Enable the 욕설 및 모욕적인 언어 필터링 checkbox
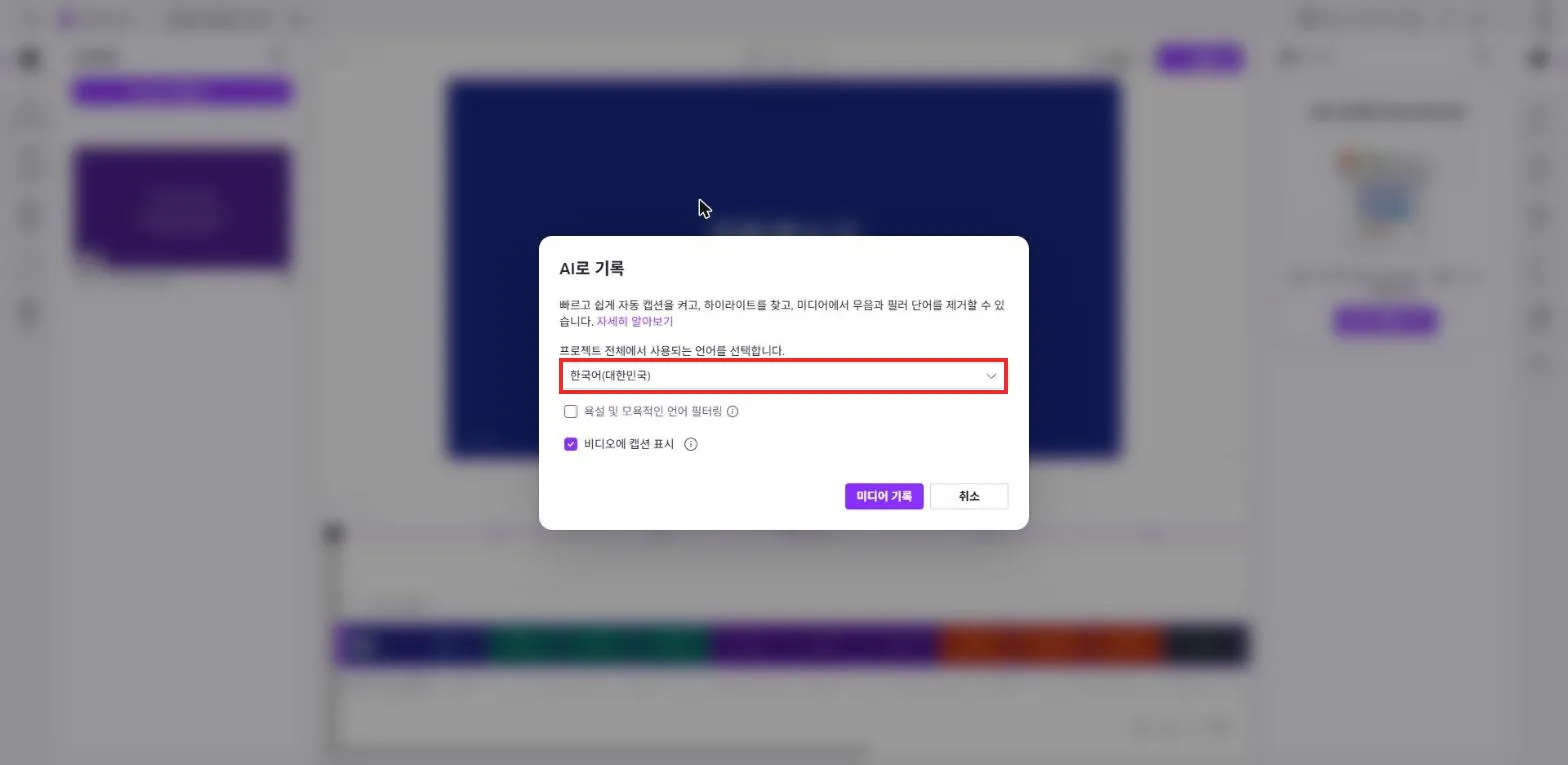The image size is (1568, 765). coord(571,411)
